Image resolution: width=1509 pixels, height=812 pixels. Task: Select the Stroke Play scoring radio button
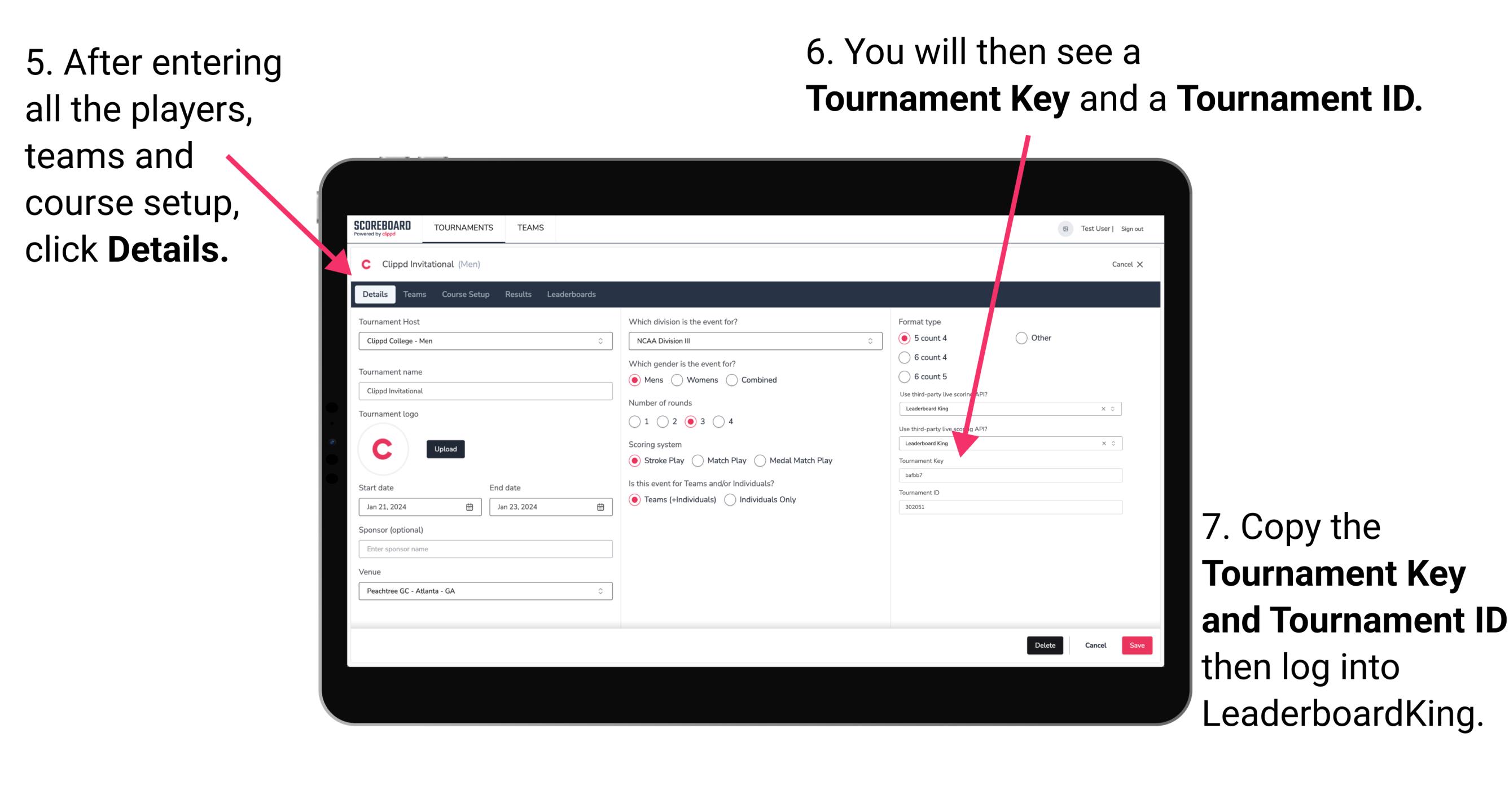tap(637, 460)
